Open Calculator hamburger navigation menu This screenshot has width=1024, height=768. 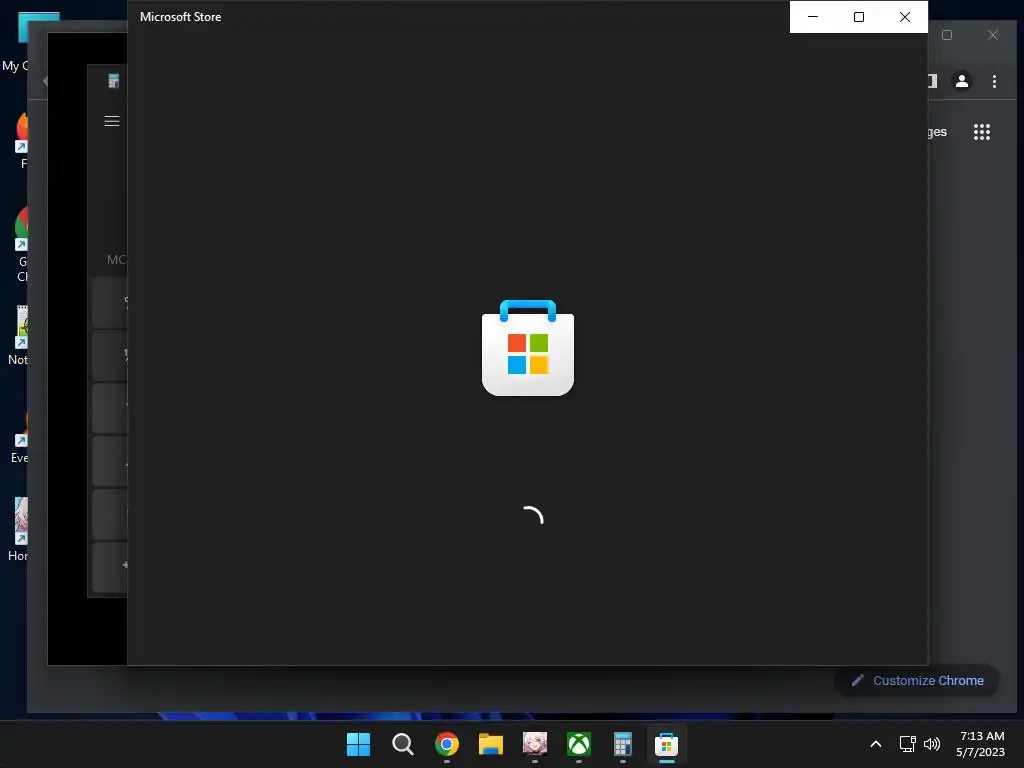[x=112, y=121]
